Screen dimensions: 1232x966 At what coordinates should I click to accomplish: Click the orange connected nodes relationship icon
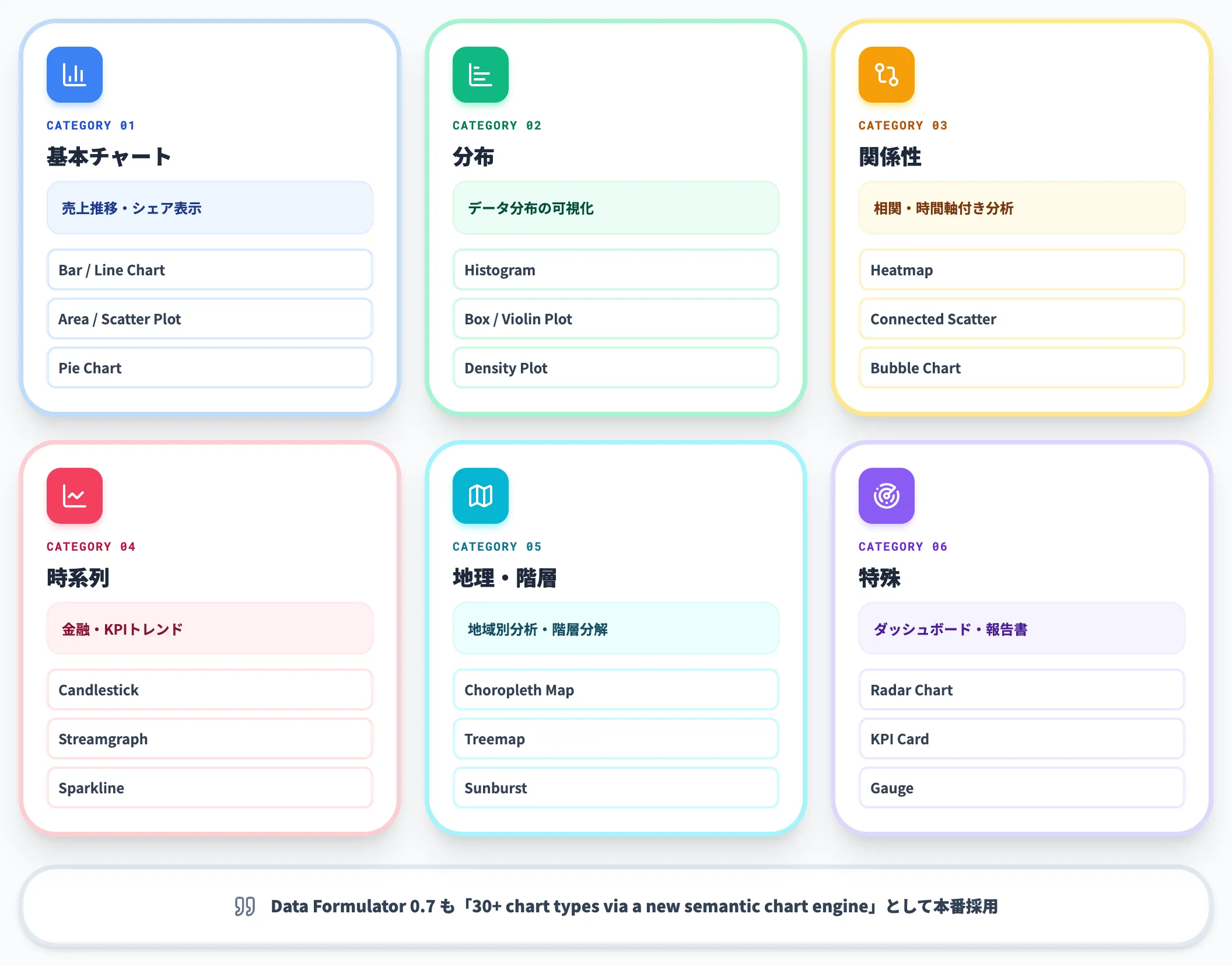pos(887,75)
